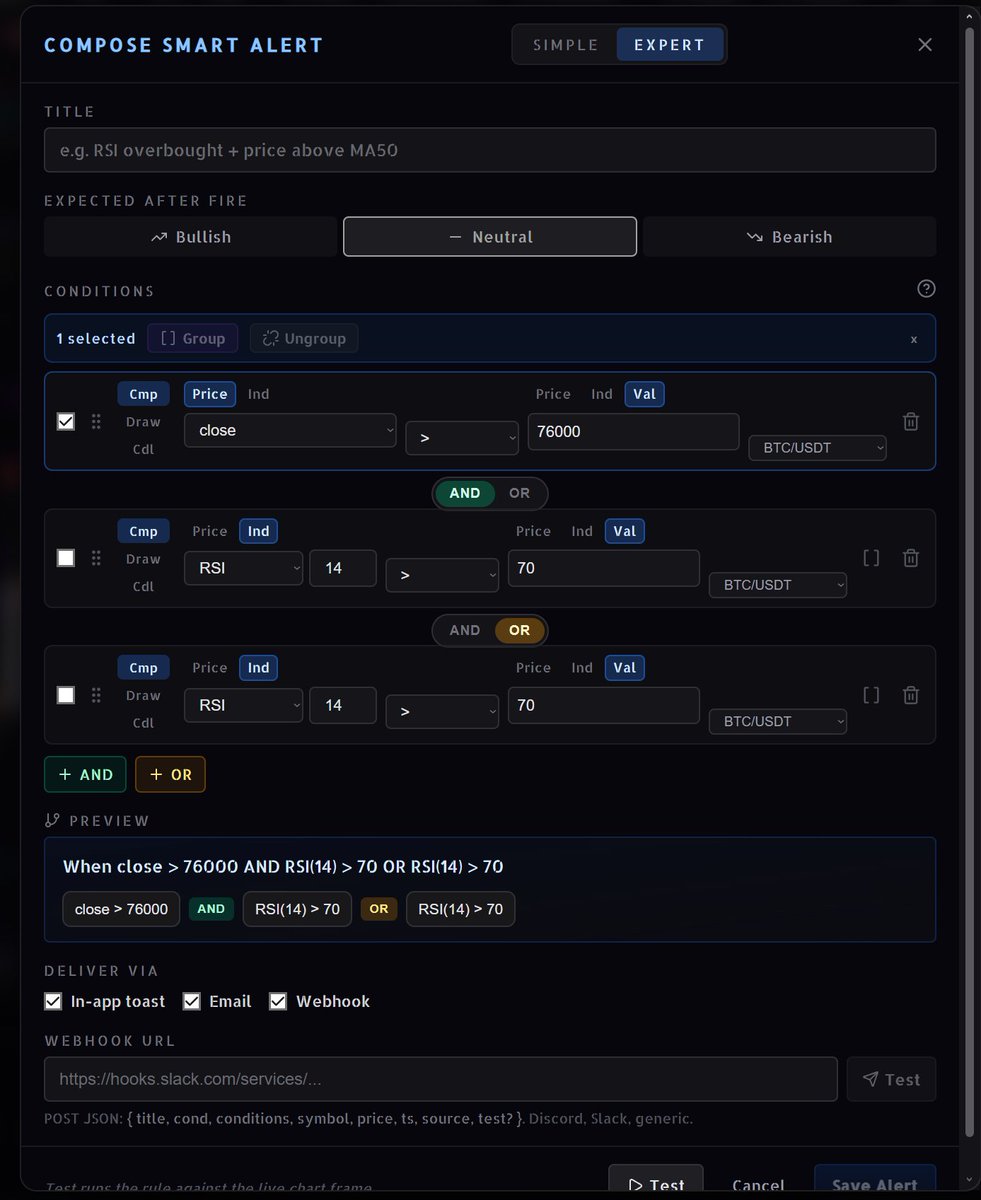Group the selected conditions

193,339
